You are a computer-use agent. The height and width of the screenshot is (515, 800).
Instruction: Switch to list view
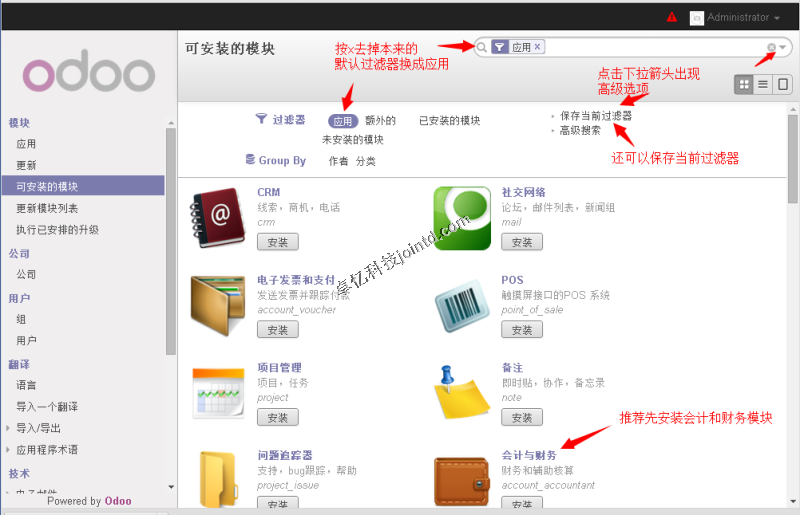763,85
